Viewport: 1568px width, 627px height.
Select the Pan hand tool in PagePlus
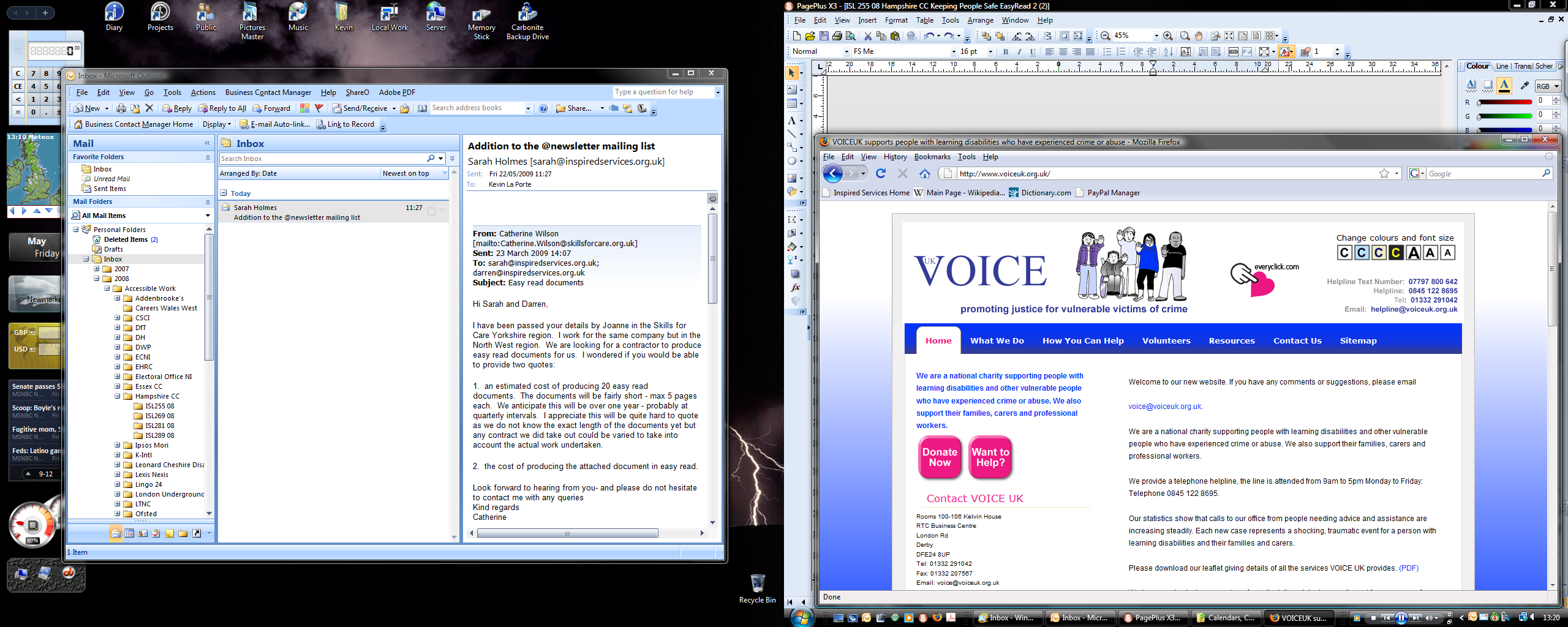tap(1199, 36)
